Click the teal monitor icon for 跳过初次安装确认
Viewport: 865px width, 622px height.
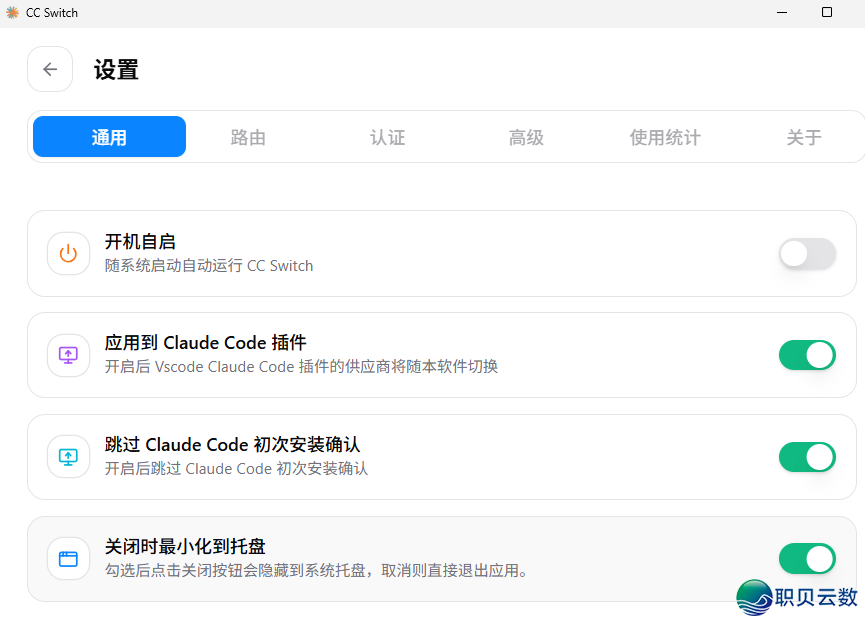tap(68, 457)
